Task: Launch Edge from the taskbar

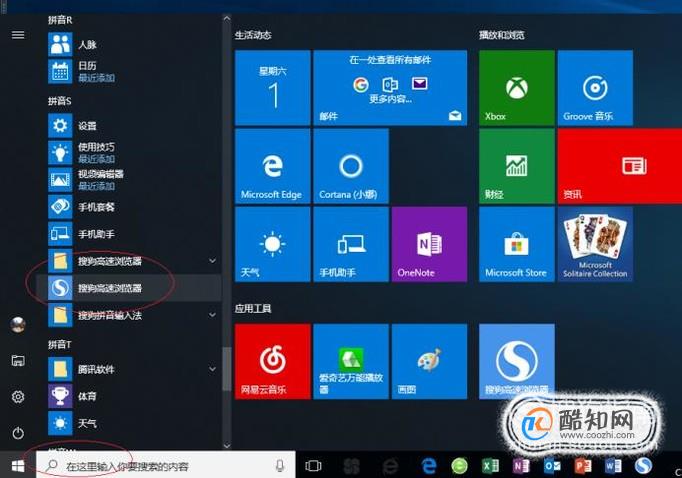Action: point(429,466)
